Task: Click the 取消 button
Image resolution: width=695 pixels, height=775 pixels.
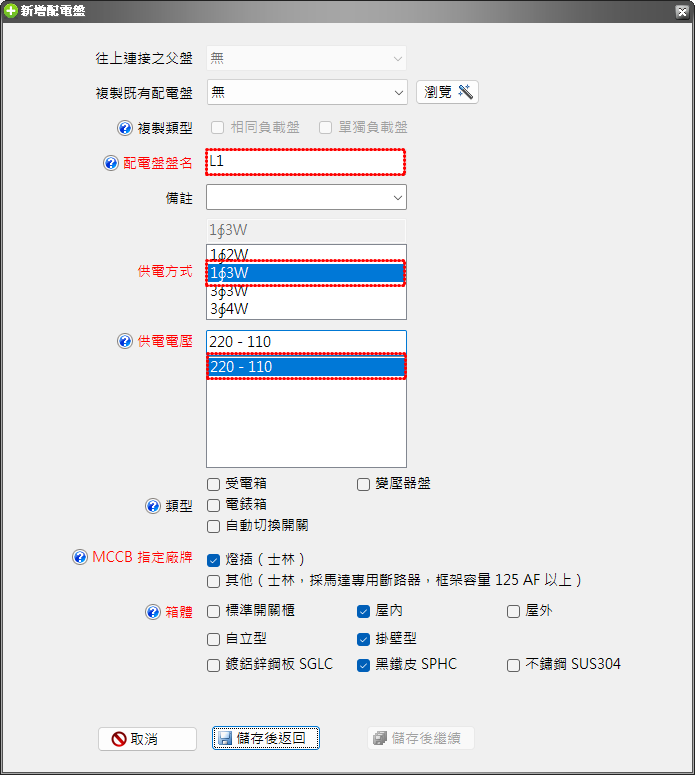Action: (x=147, y=739)
